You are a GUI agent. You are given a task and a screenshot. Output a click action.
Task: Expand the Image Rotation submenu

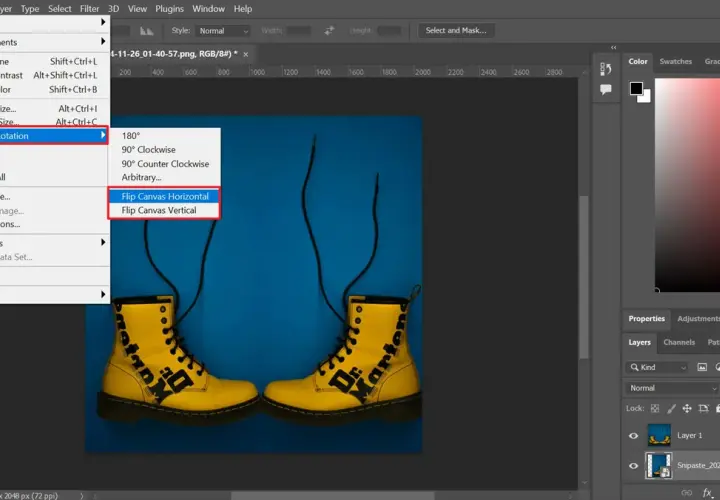(x=54, y=135)
